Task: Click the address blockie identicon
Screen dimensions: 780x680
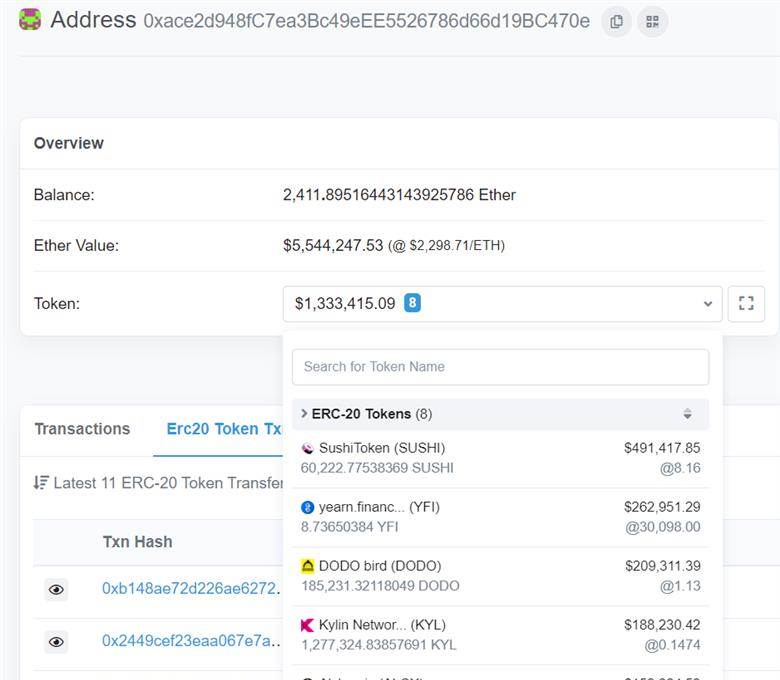Action: (30, 20)
